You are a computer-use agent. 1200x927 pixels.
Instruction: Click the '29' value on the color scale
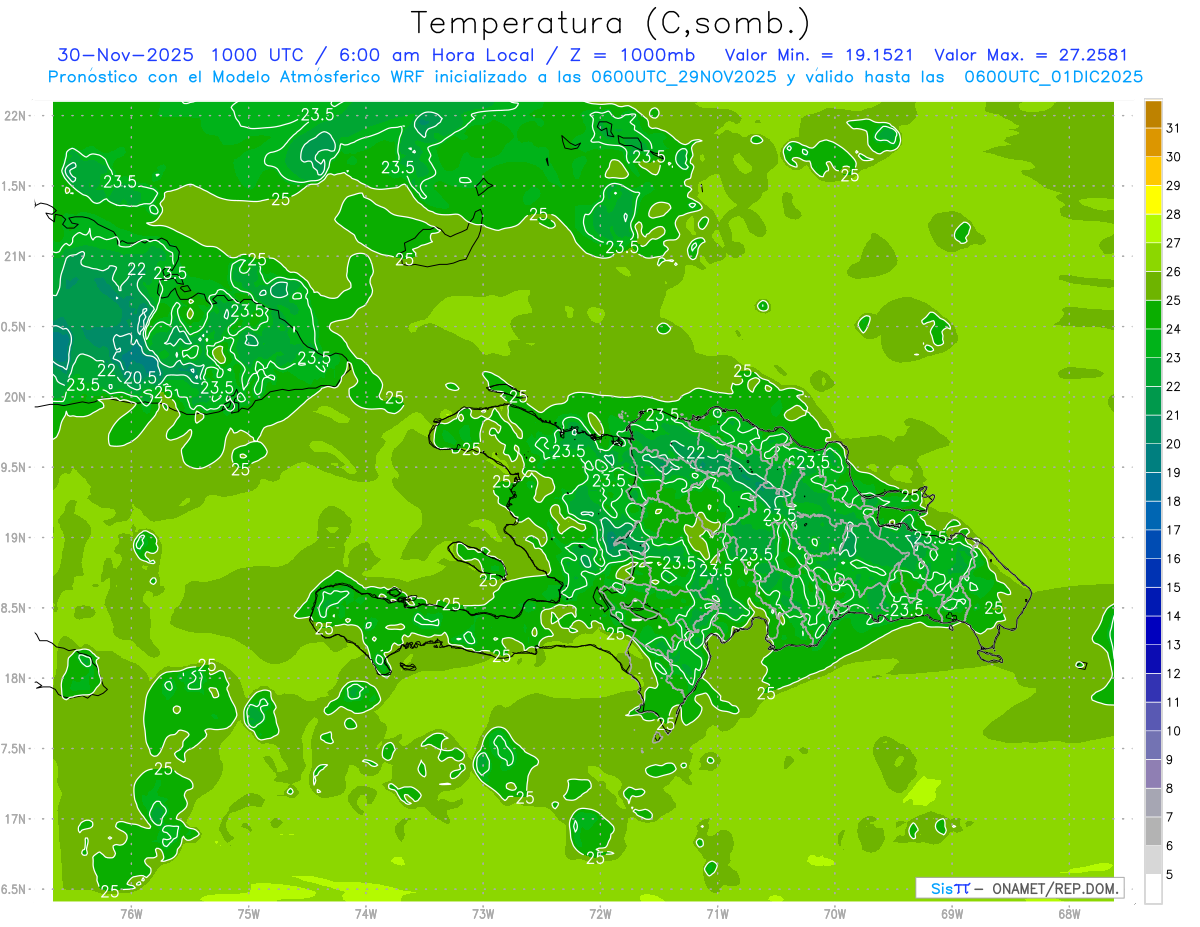[x=1174, y=186]
